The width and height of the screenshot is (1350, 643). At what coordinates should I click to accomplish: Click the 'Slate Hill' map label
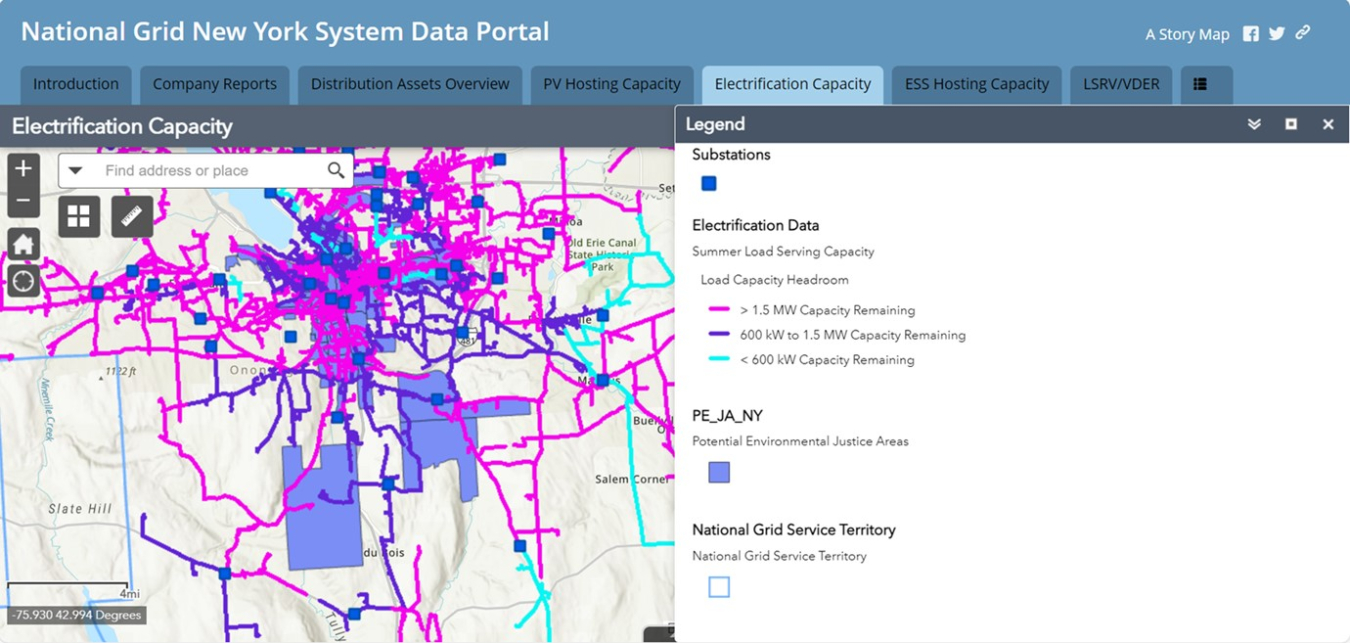pyautogui.click(x=80, y=509)
